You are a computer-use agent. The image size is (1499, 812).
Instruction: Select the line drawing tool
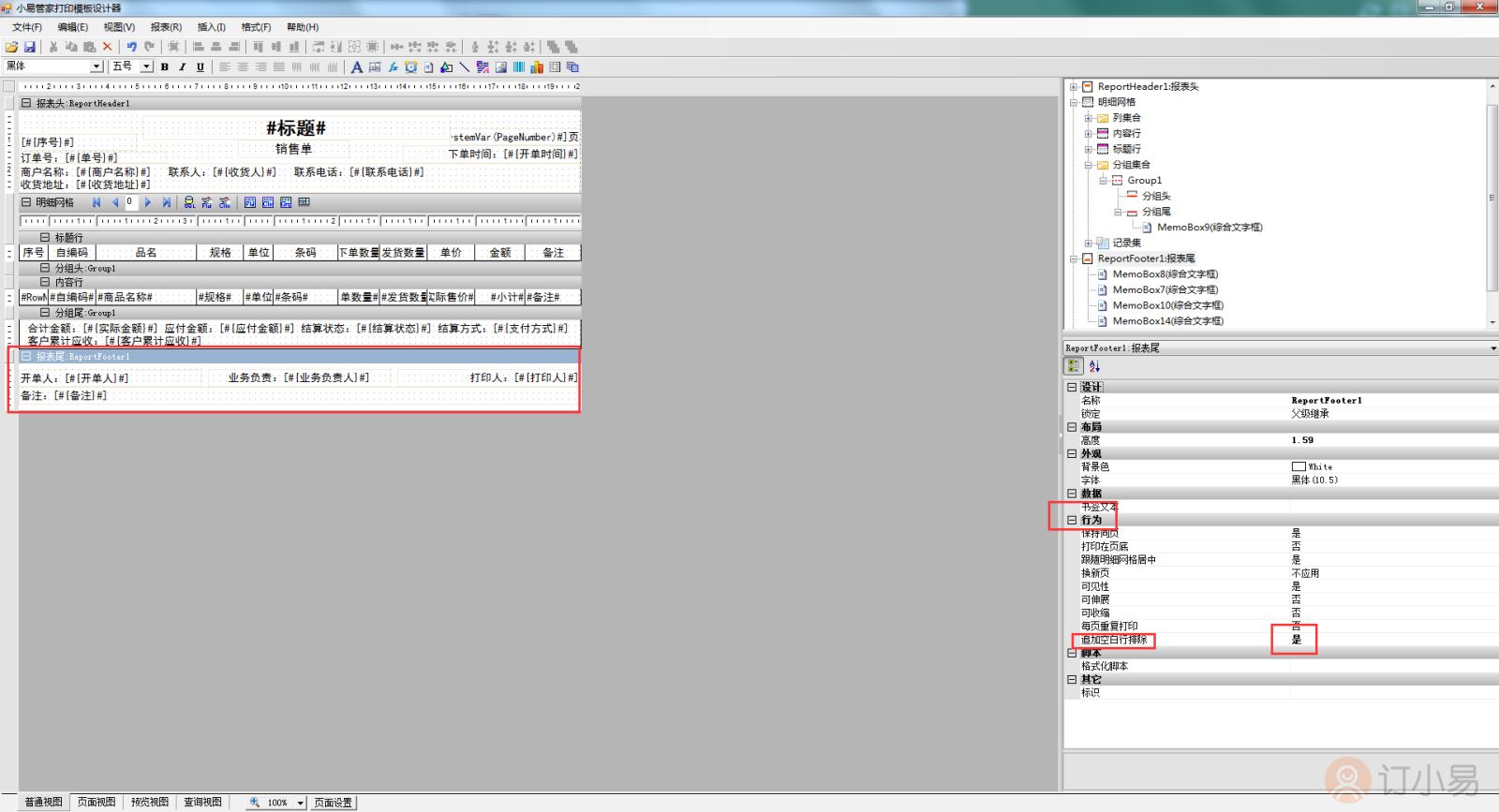tap(464, 67)
